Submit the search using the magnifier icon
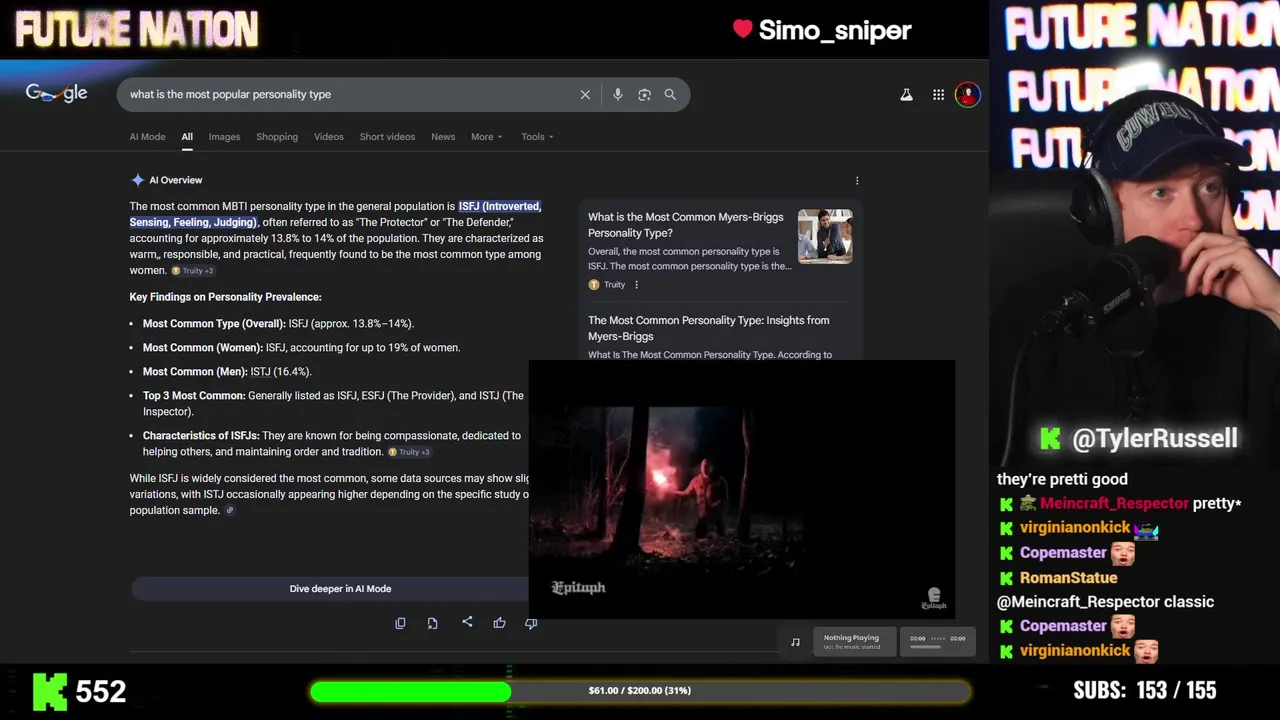This screenshot has width=1280, height=720. pyautogui.click(x=670, y=94)
